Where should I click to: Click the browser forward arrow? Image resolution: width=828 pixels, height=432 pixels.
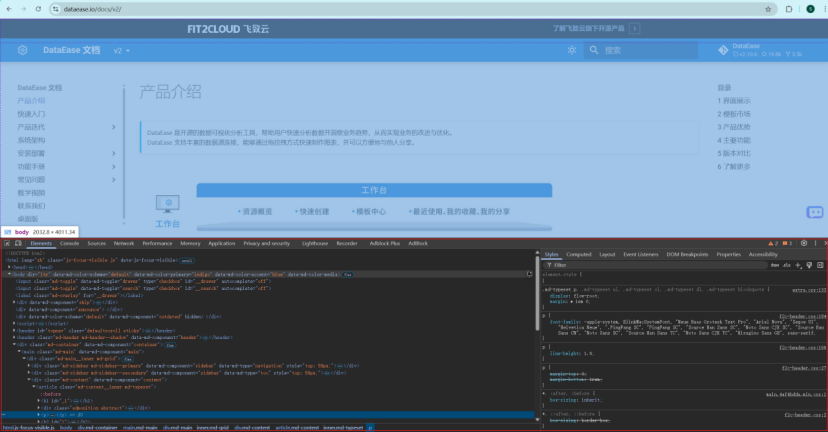click(x=23, y=9)
